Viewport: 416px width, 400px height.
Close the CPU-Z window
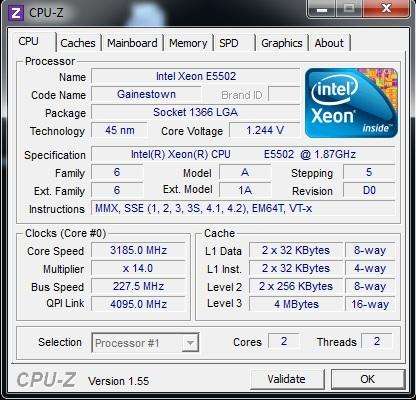[x=386, y=8]
